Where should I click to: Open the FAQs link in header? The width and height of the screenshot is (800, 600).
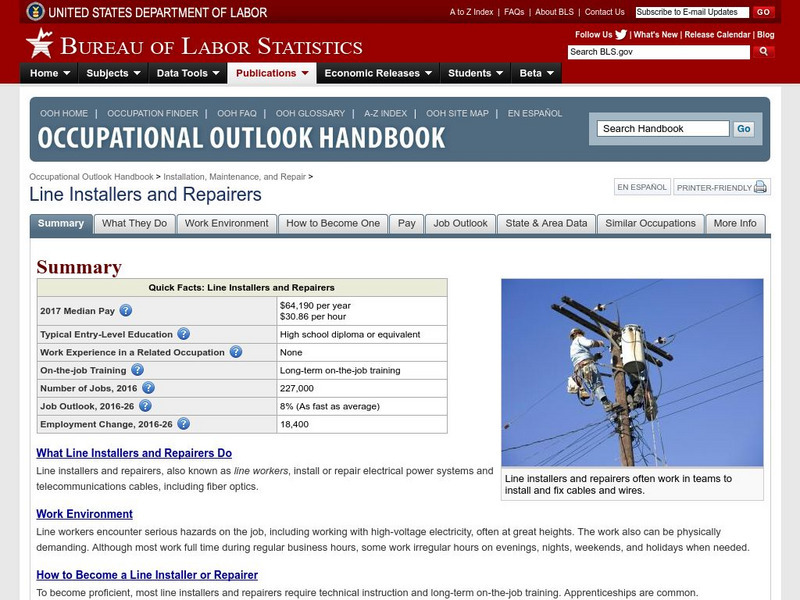click(x=514, y=12)
